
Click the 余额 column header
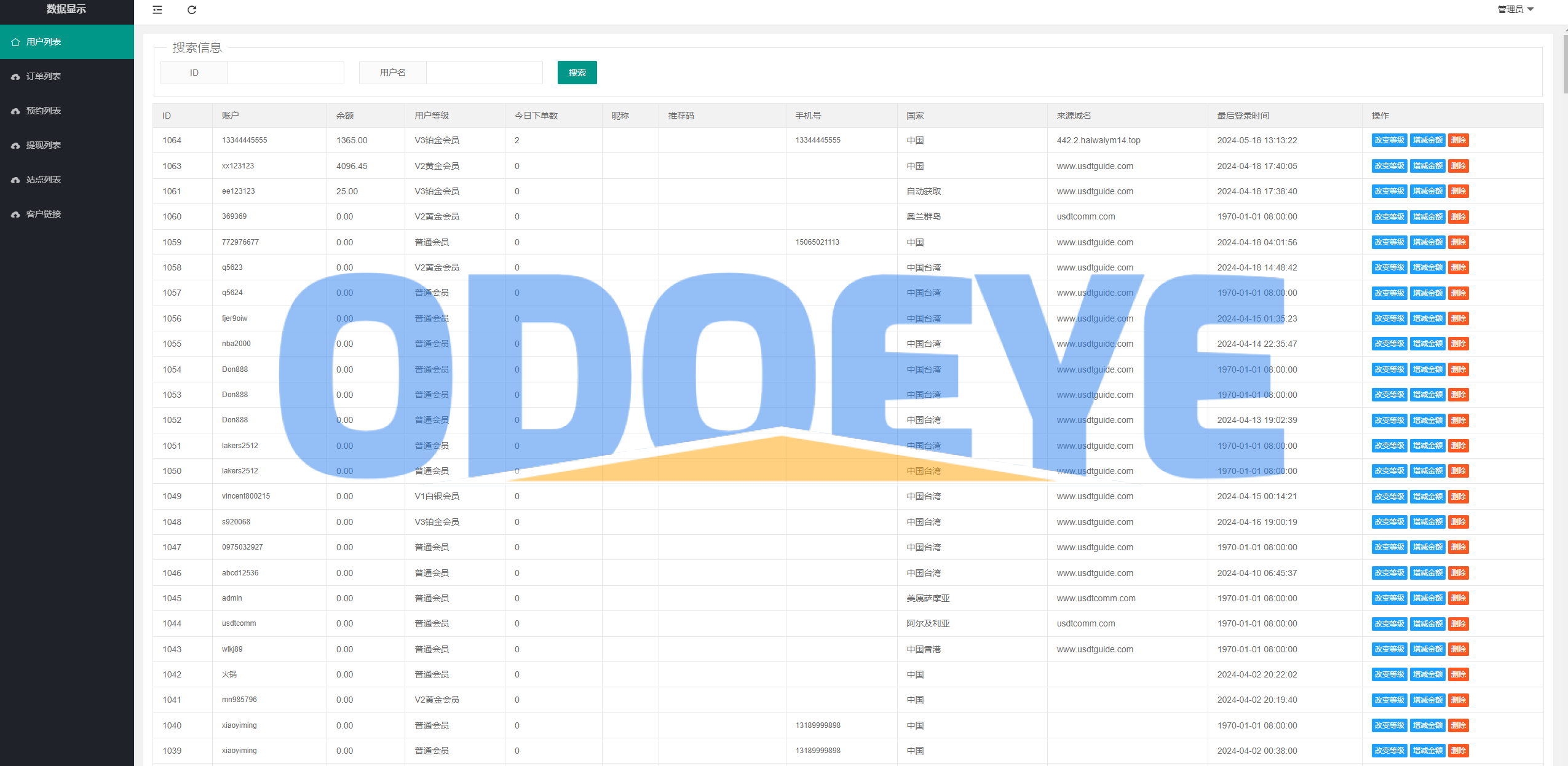(x=345, y=116)
